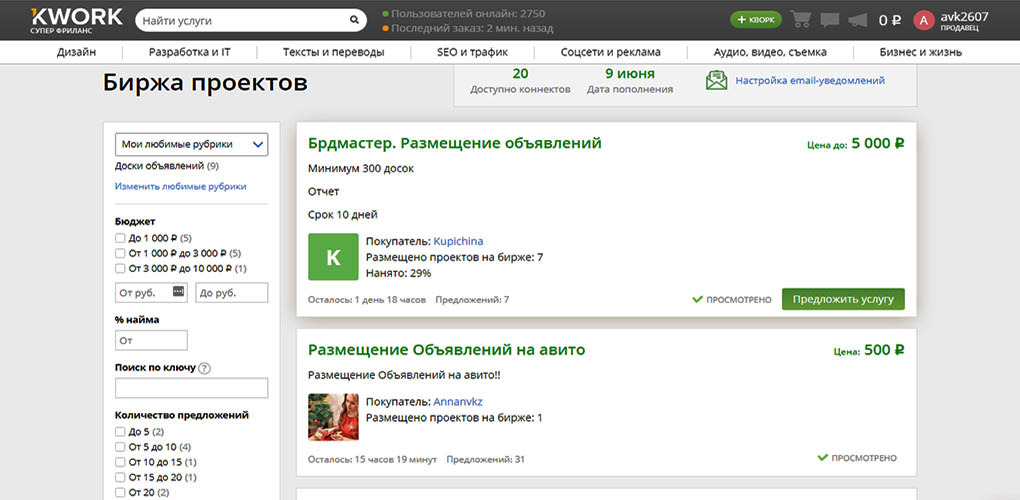
Task: Click the search magnifier icon
Action: [x=354, y=20]
